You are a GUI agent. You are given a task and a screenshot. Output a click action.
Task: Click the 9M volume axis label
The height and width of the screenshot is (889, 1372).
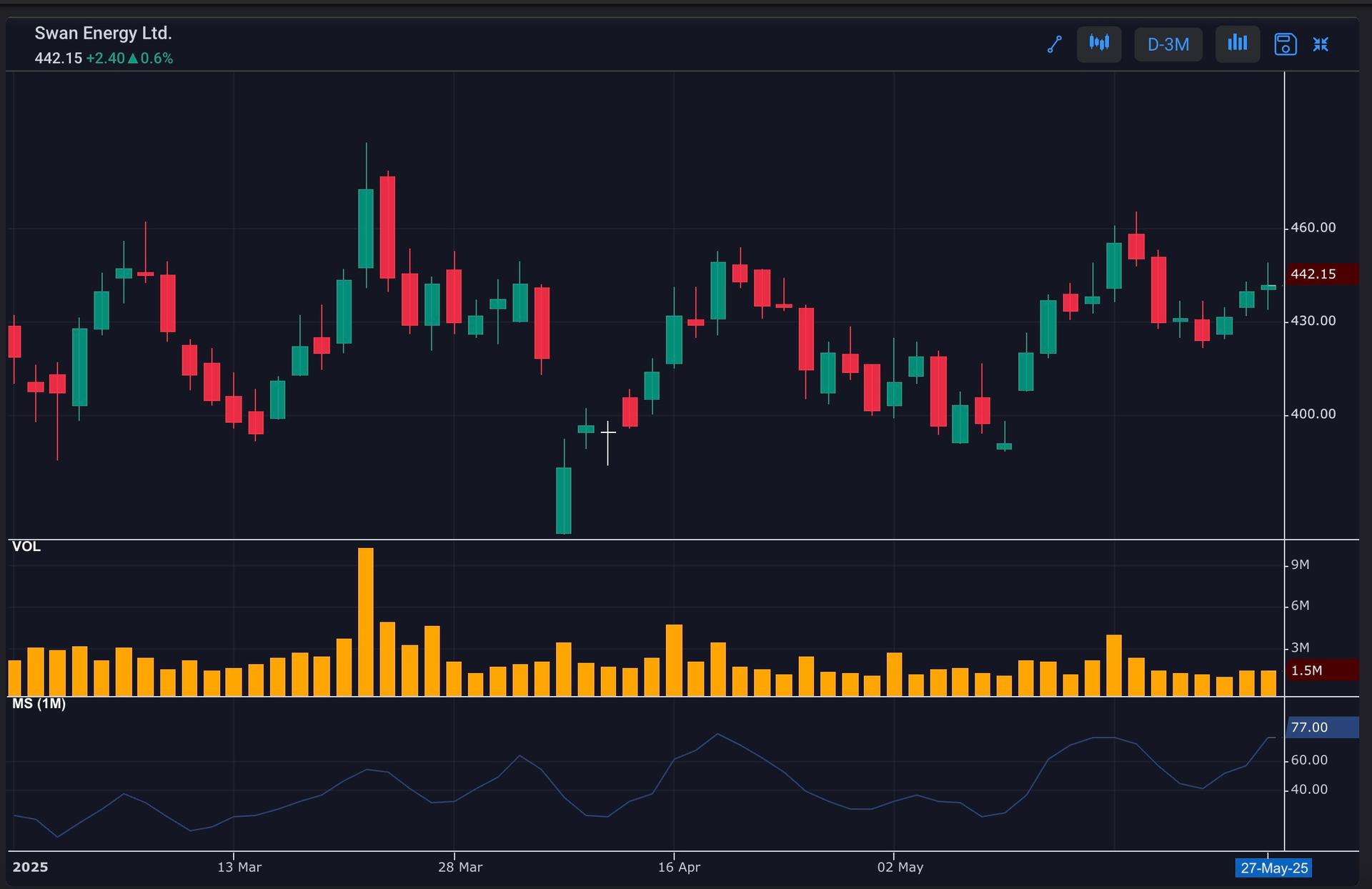1300,565
